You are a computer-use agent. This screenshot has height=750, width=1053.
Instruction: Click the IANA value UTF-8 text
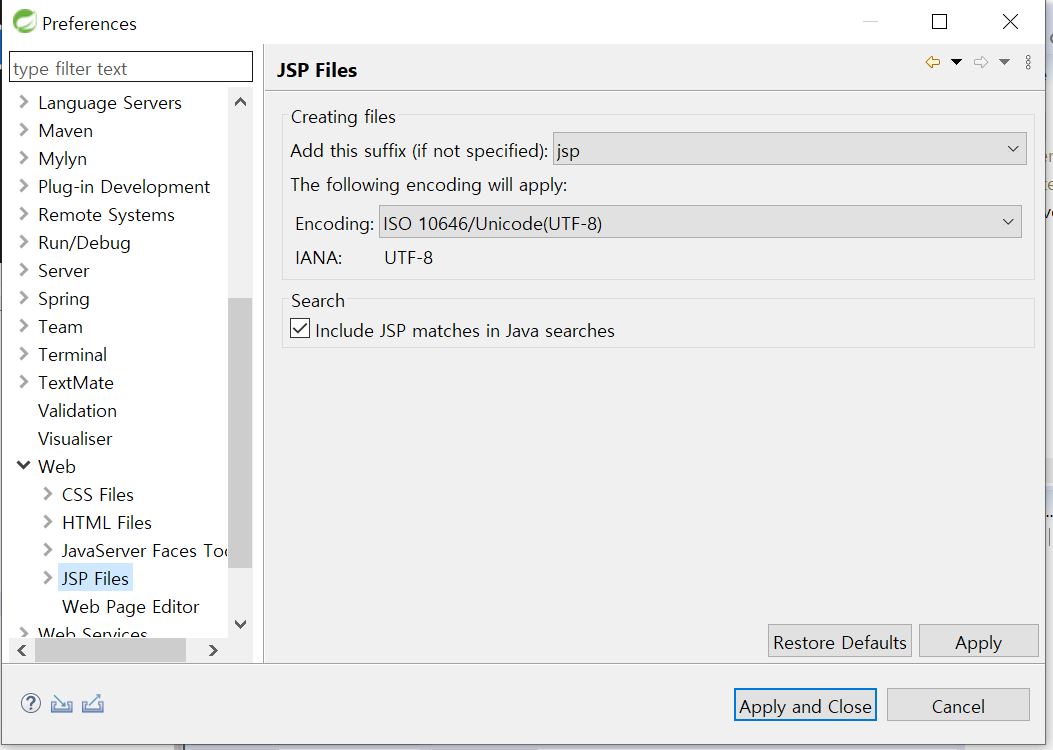(408, 258)
